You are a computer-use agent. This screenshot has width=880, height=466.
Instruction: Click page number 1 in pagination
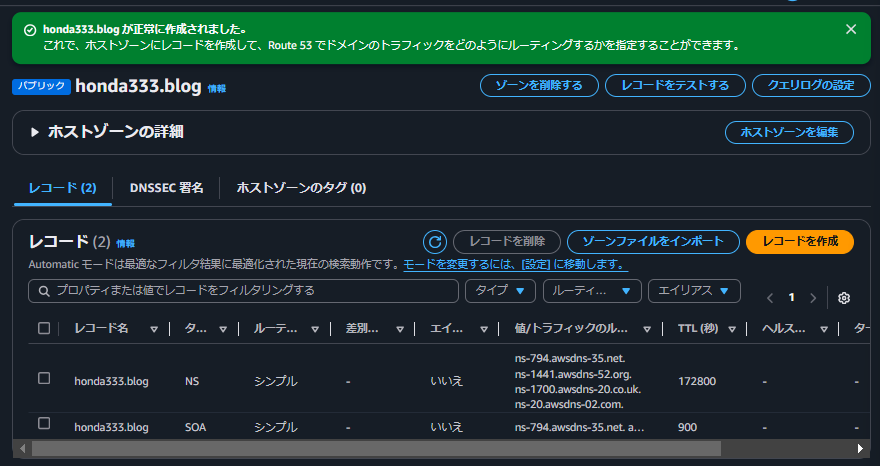(791, 298)
